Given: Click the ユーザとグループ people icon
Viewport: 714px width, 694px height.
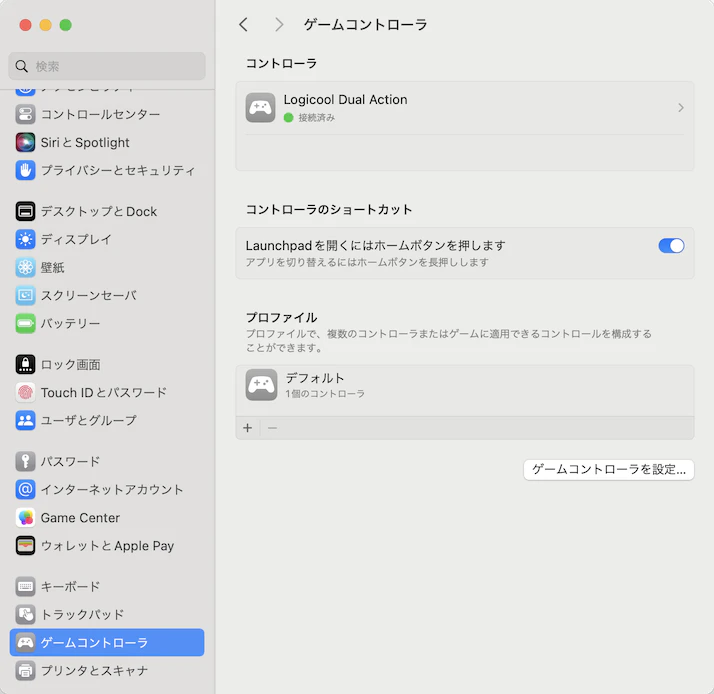Looking at the screenshot, I should pos(25,420).
